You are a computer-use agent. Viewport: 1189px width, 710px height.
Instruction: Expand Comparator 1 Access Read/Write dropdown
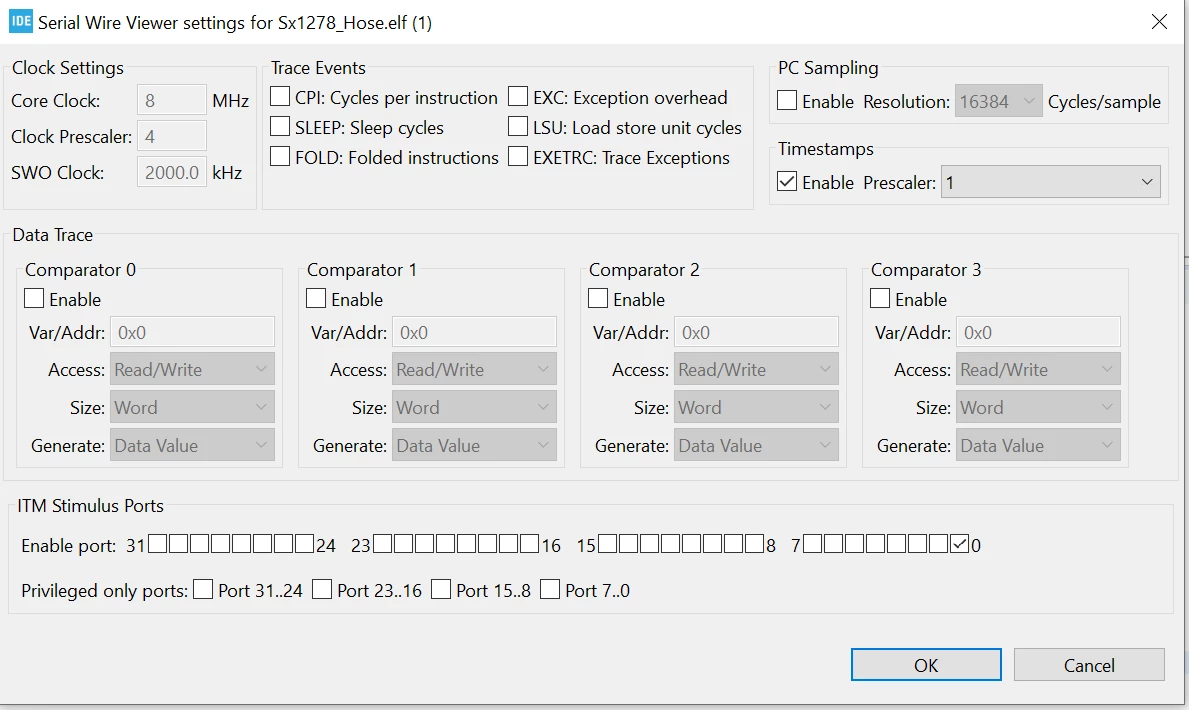pos(474,369)
